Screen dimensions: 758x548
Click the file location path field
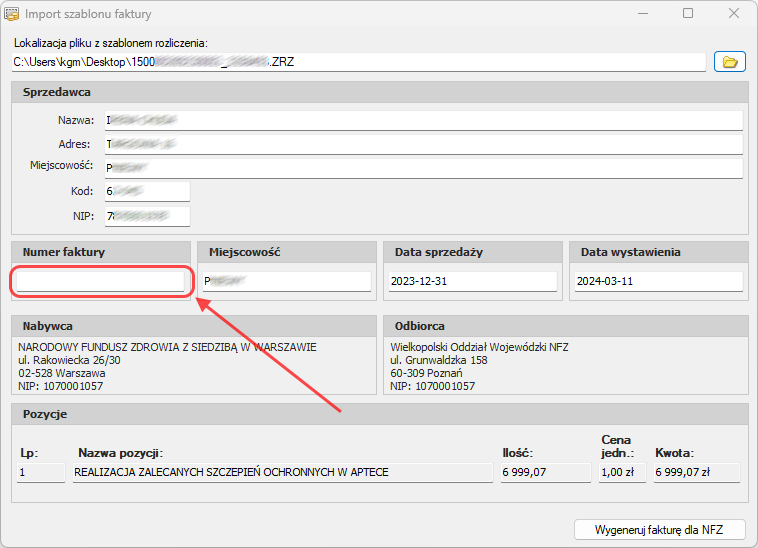[x=358, y=62]
